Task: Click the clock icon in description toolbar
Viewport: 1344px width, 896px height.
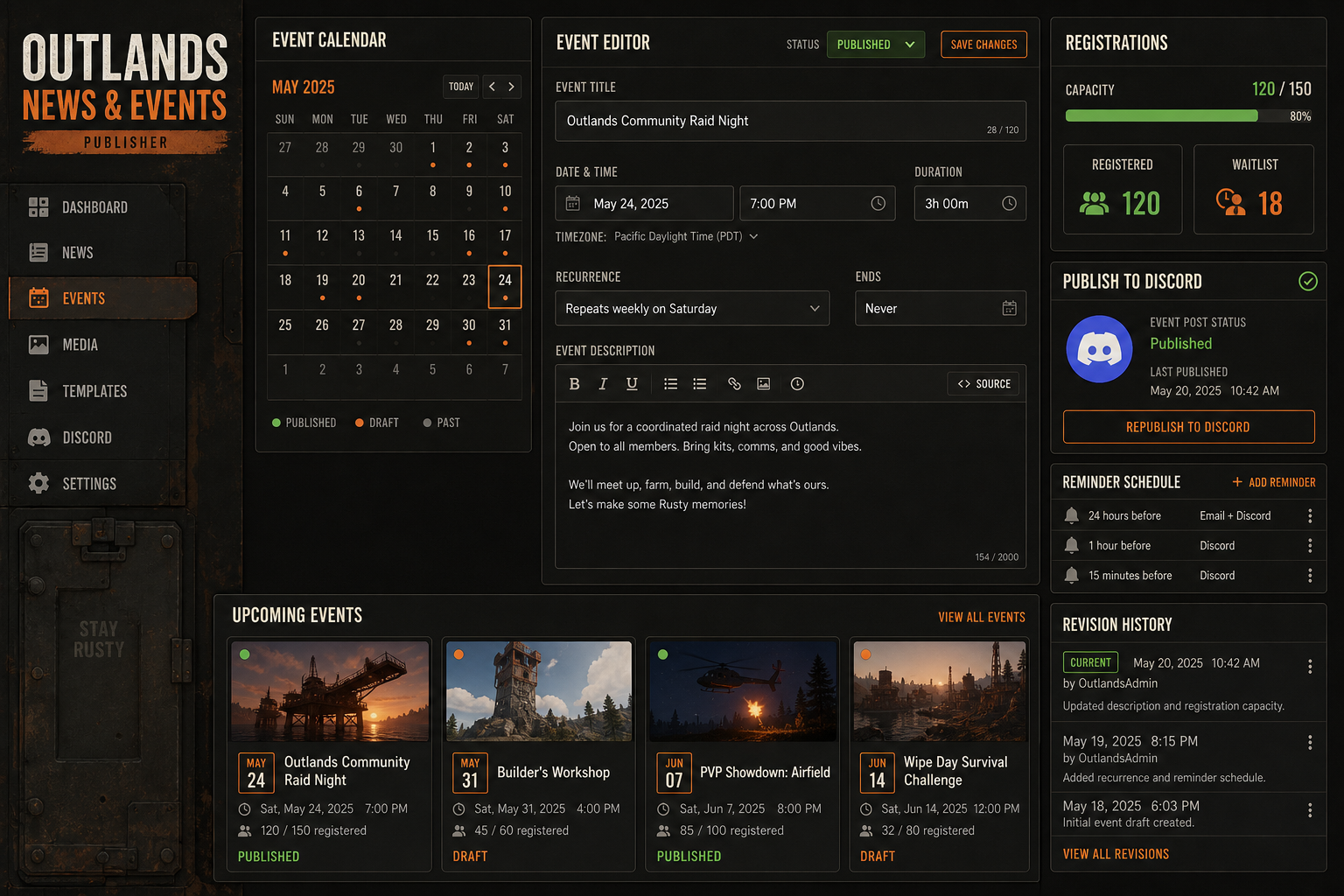Action: pyautogui.click(x=797, y=384)
